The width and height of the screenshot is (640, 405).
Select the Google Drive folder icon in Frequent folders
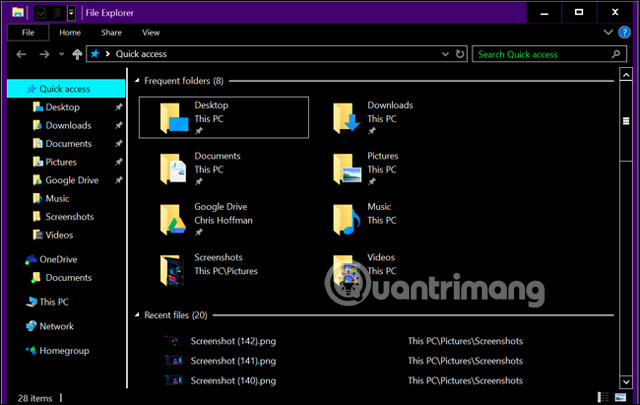click(x=173, y=220)
